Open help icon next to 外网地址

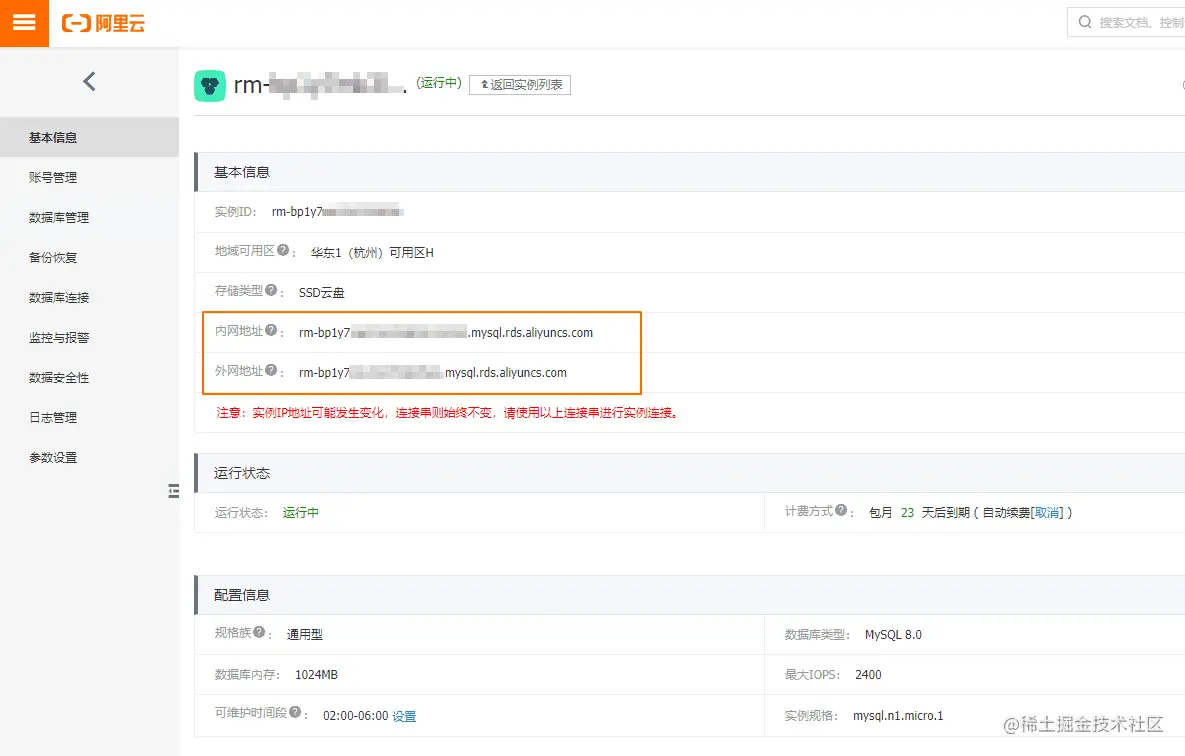(x=271, y=370)
